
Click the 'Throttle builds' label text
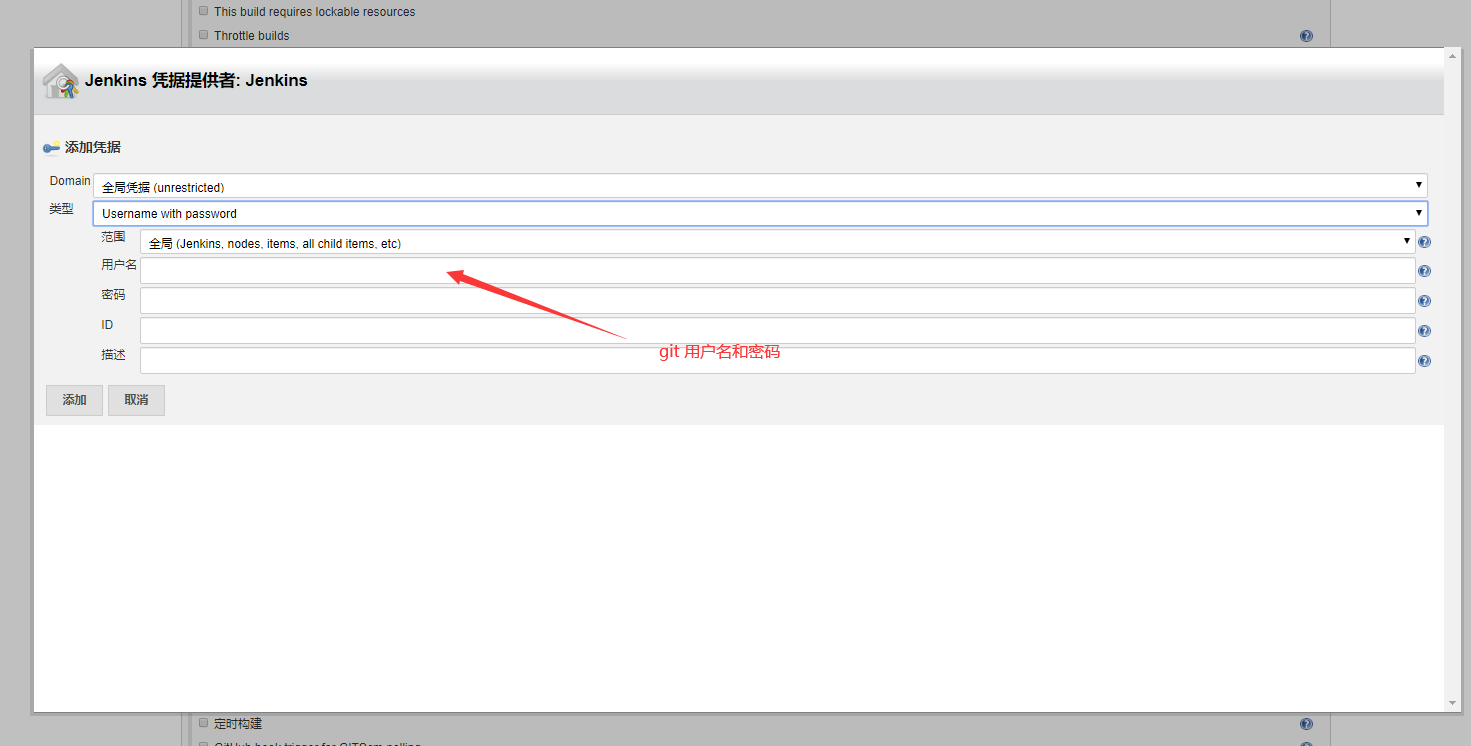coord(252,36)
